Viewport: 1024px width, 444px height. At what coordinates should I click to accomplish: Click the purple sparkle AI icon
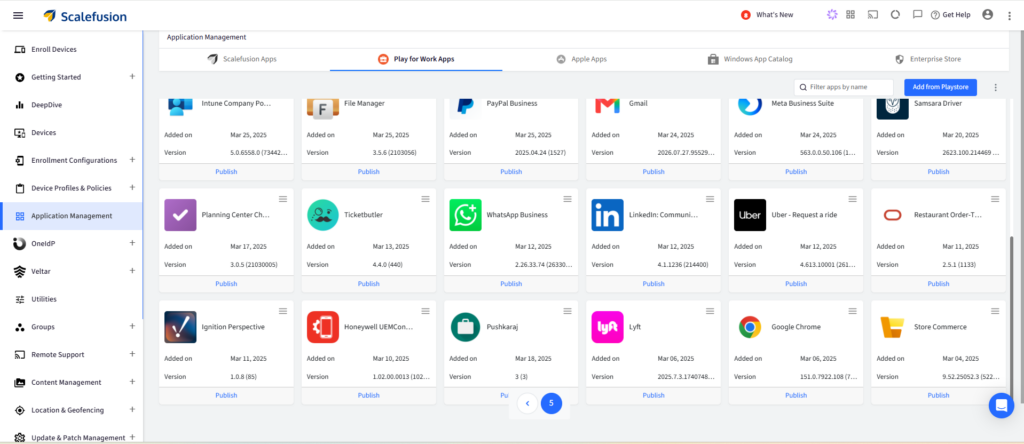pyautogui.click(x=831, y=14)
